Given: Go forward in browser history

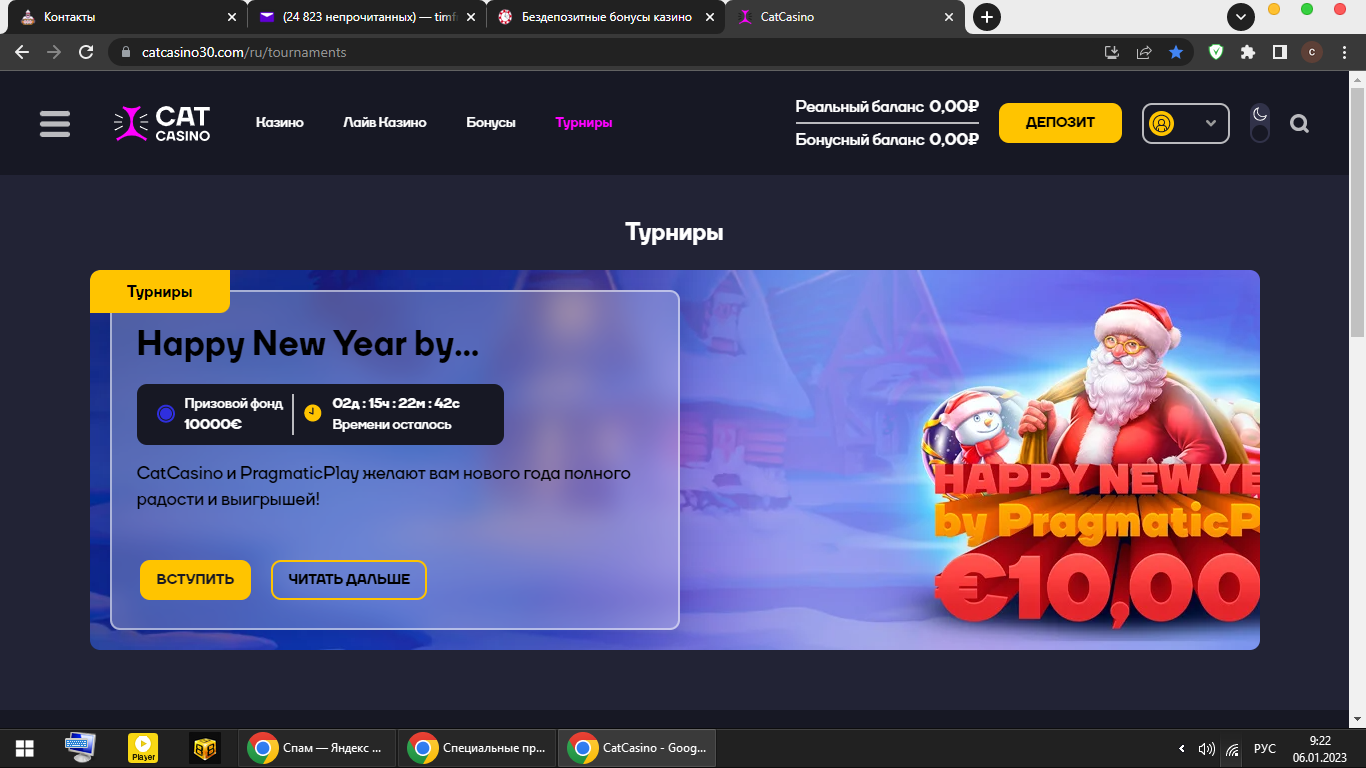Looking at the screenshot, I should click(54, 52).
